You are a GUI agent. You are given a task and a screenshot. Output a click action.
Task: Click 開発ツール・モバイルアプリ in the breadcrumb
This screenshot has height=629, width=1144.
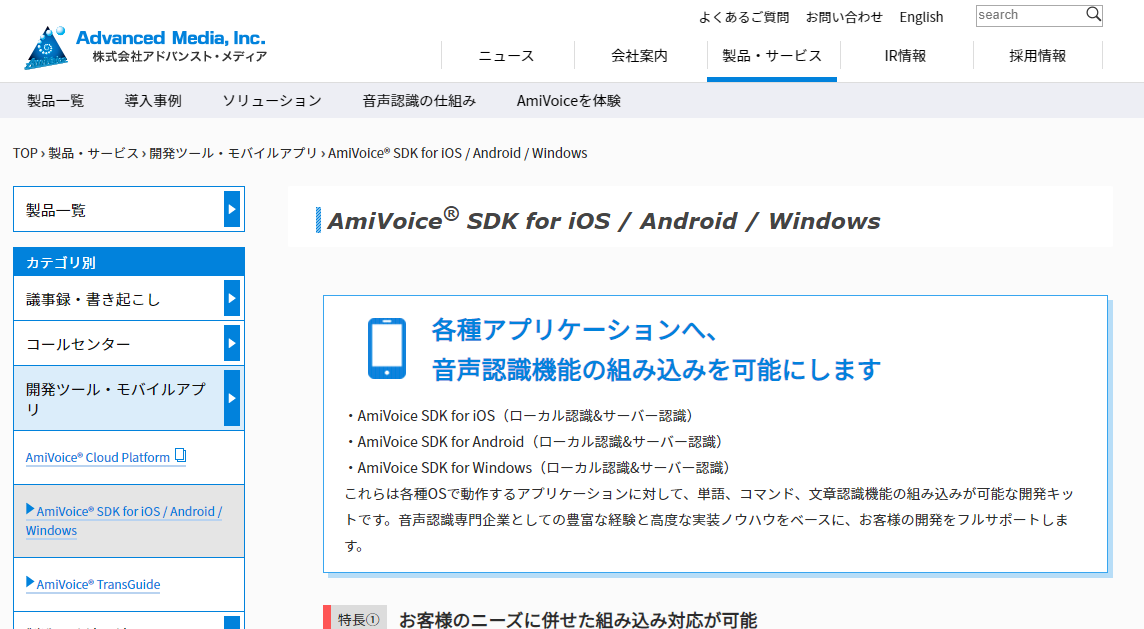pos(233,153)
